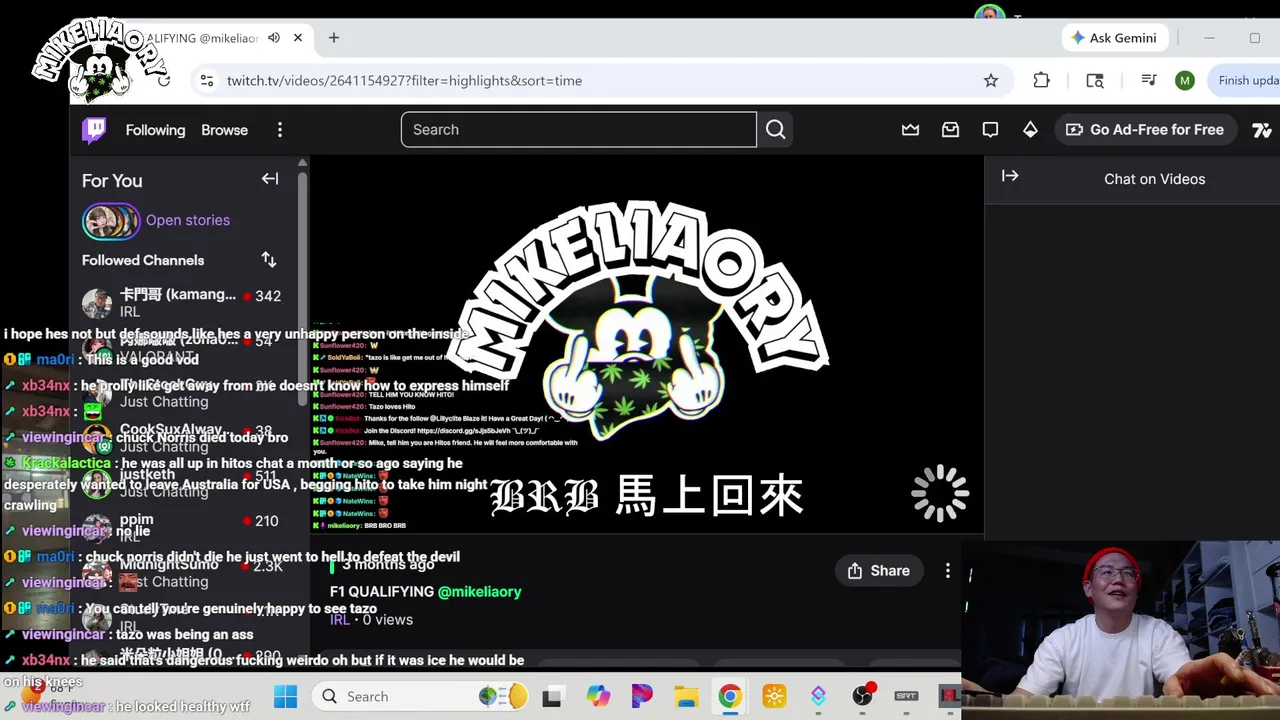Open the Following page
Screen dimensions: 1280x720
coord(155,130)
